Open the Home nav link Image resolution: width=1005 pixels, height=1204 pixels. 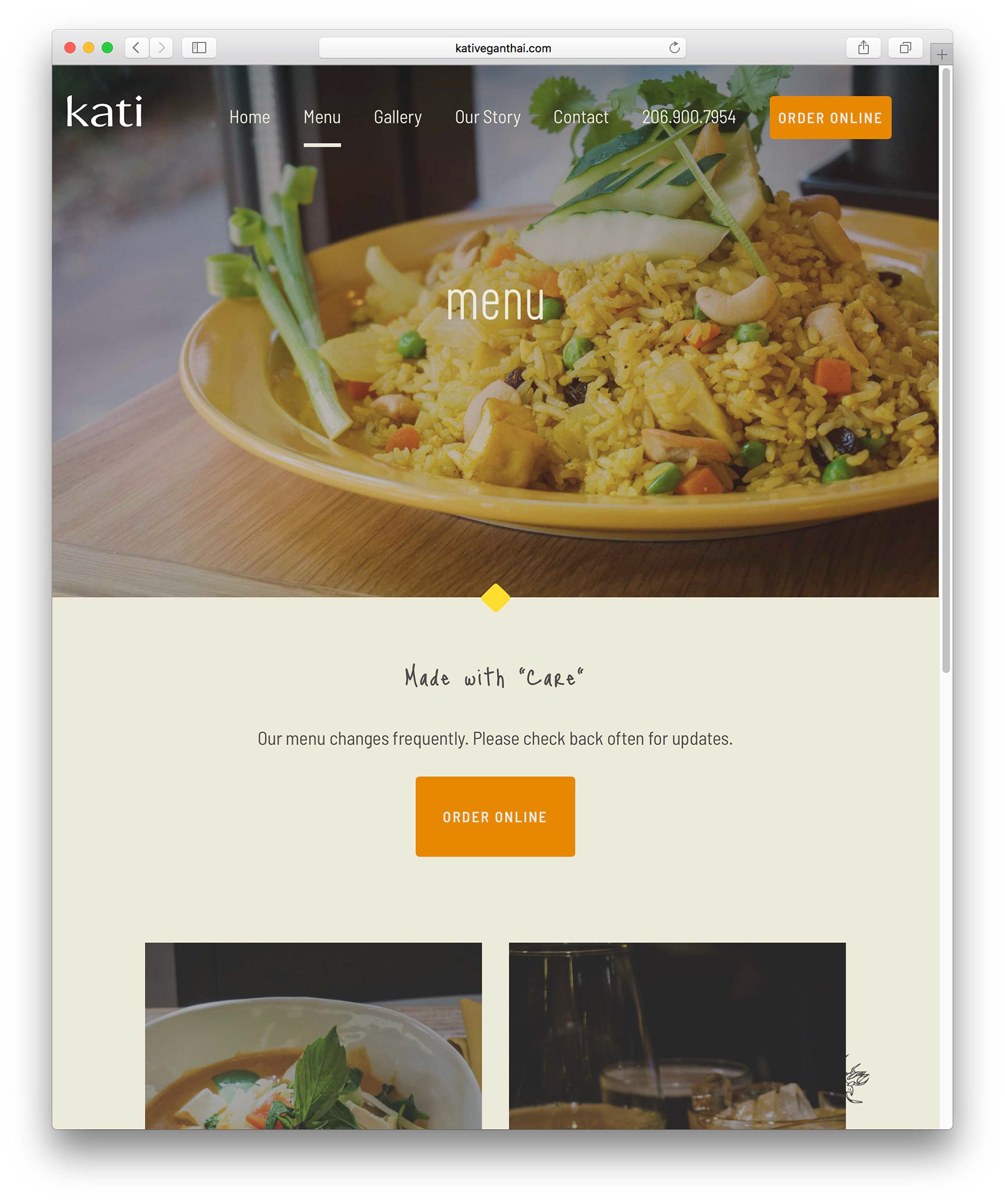[x=249, y=117]
